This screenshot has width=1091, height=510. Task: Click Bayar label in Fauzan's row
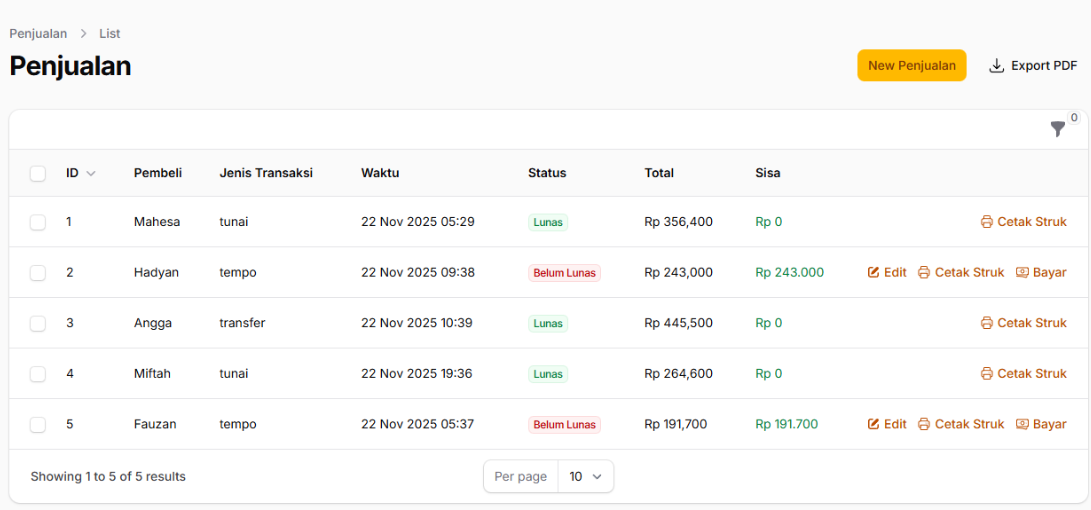tap(1050, 424)
